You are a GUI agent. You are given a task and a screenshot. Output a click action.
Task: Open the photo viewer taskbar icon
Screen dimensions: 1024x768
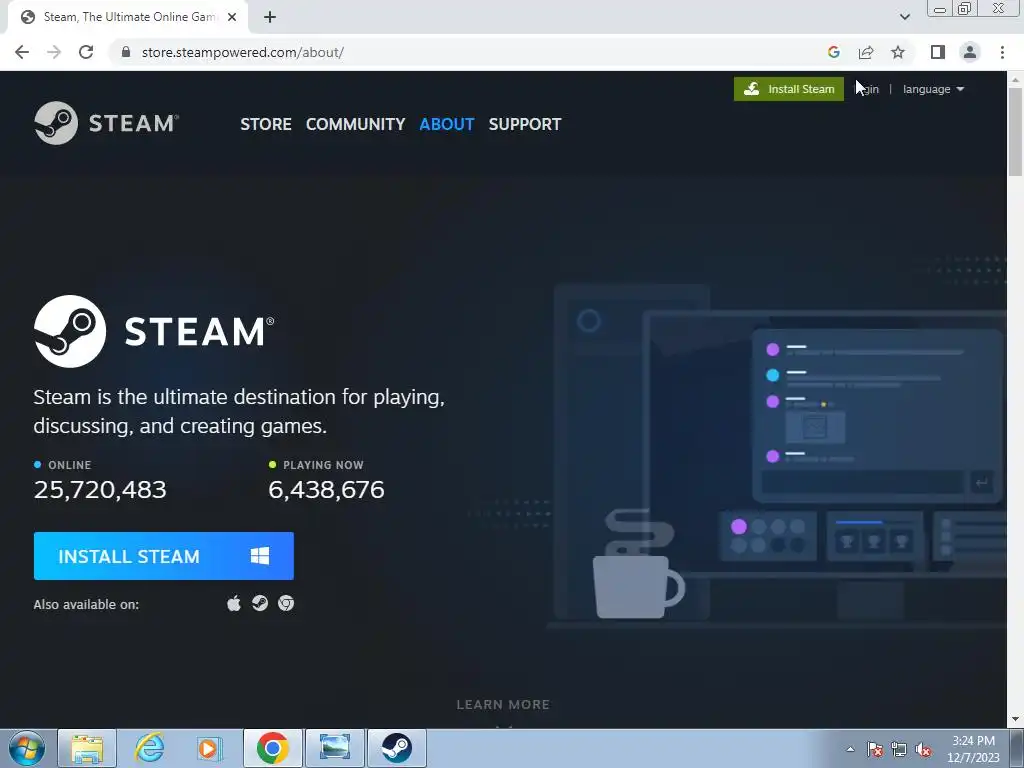tap(334, 748)
